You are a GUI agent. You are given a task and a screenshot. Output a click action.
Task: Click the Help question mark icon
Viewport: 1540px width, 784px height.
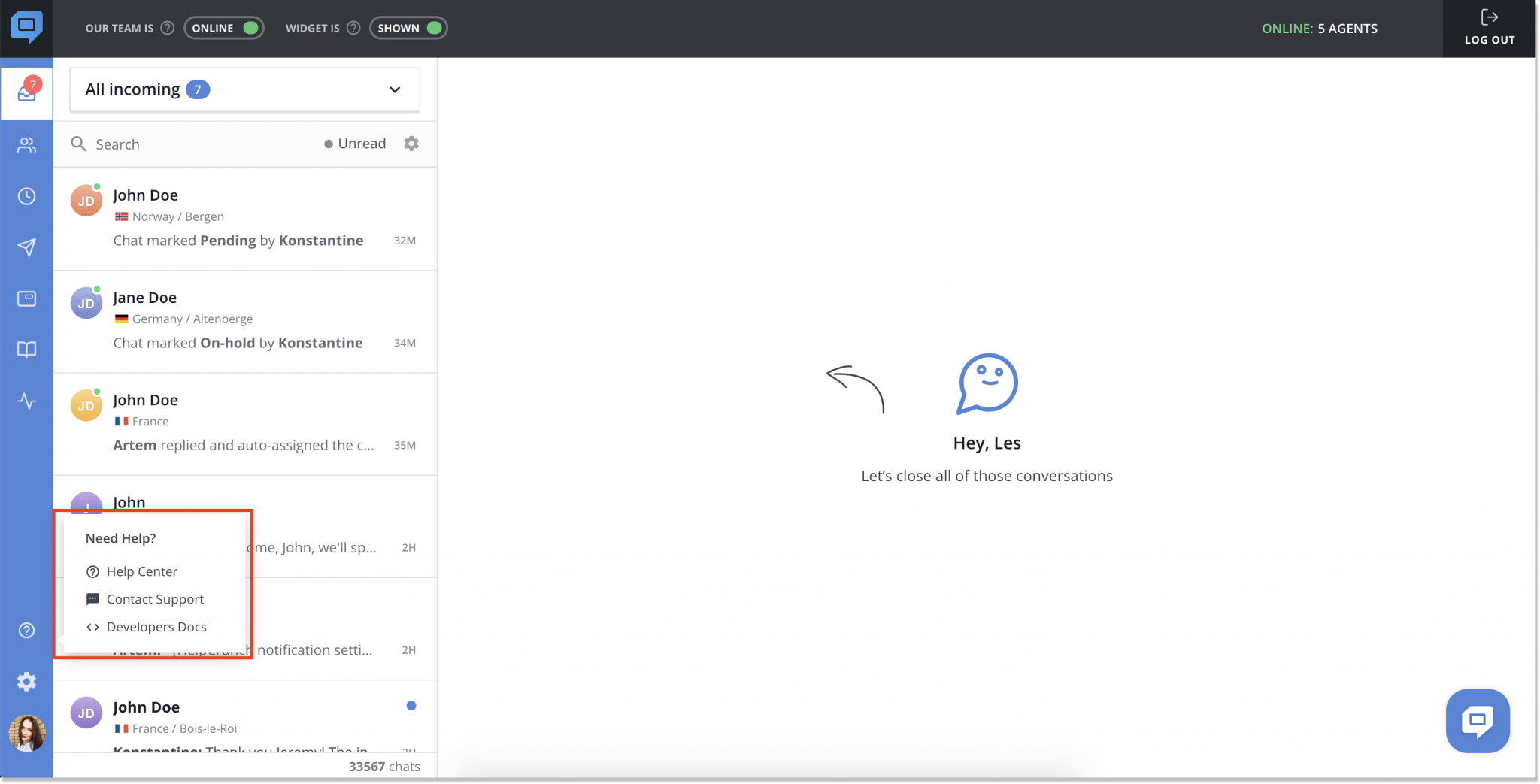click(x=26, y=630)
